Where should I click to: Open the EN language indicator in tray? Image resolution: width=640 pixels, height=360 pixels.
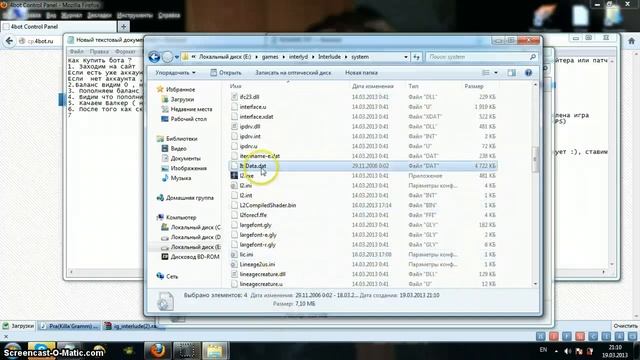[543, 350]
